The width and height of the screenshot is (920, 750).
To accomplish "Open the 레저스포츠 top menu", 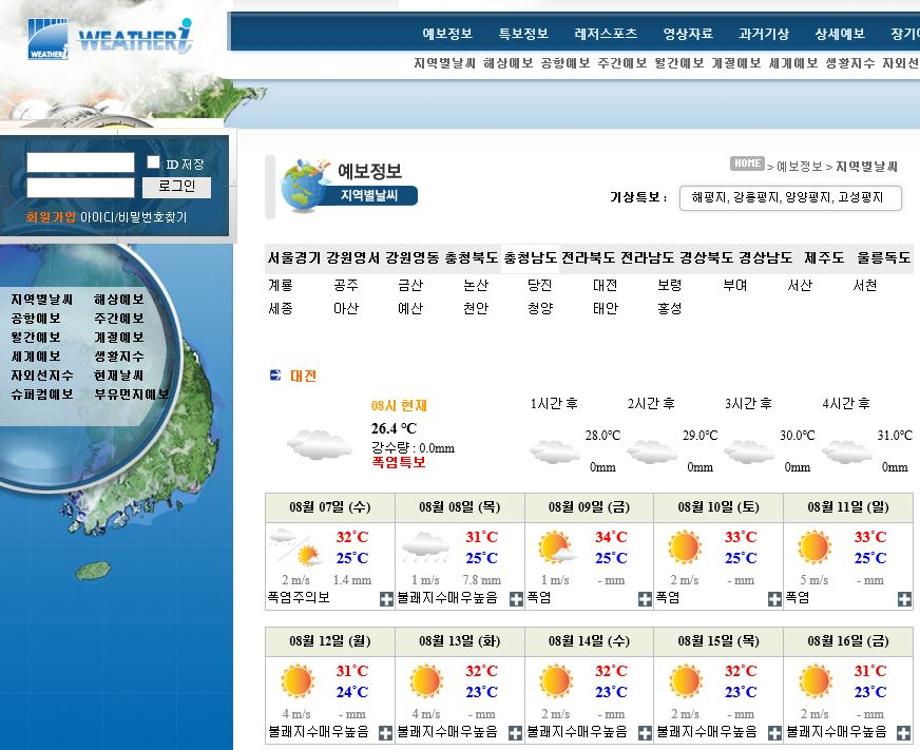I will point(606,33).
